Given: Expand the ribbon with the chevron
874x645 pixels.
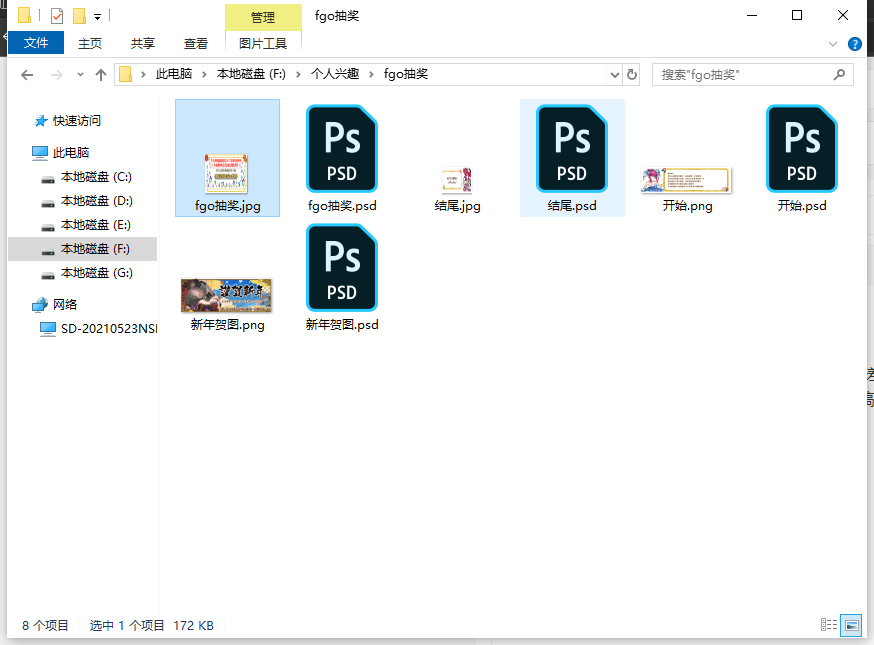Looking at the screenshot, I should pos(833,44).
